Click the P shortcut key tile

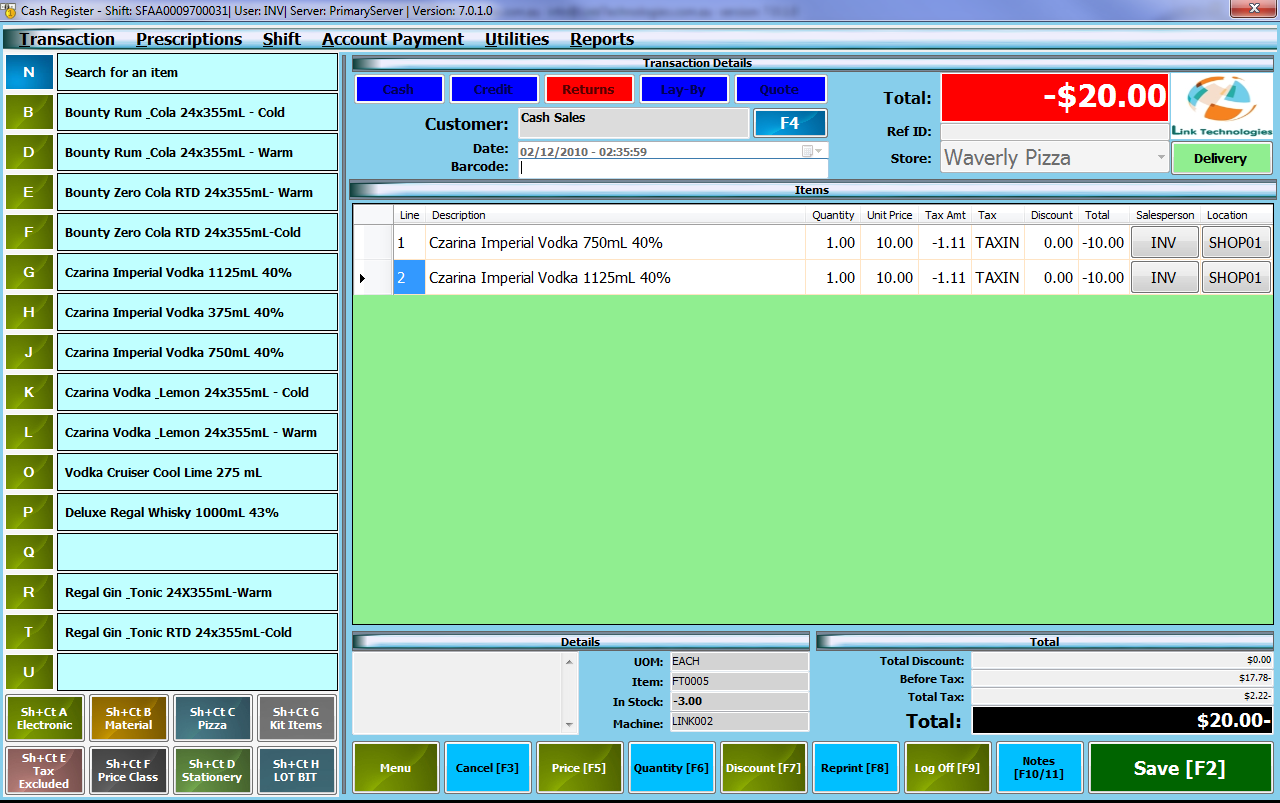tap(29, 512)
